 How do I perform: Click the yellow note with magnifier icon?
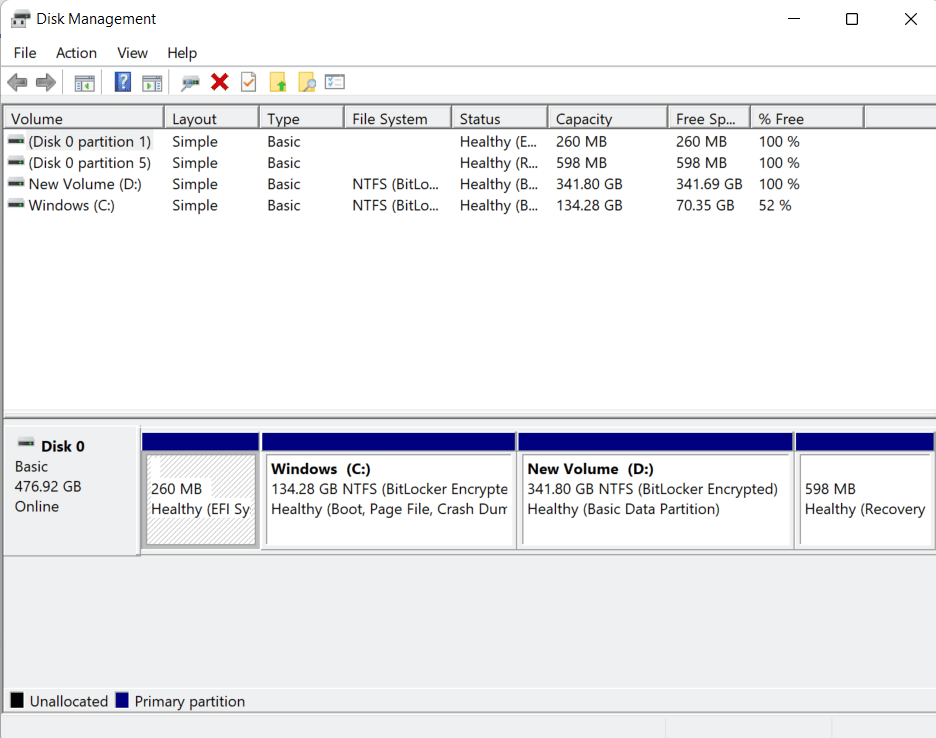(307, 82)
